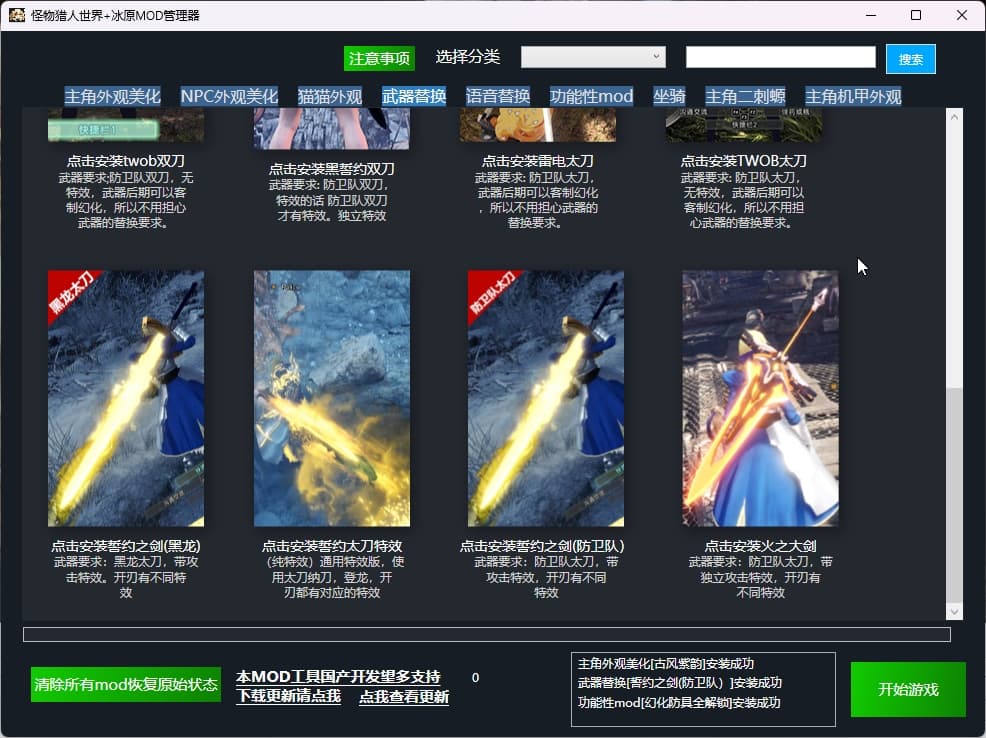Switch to the 坐骑 tab

click(669, 97)
